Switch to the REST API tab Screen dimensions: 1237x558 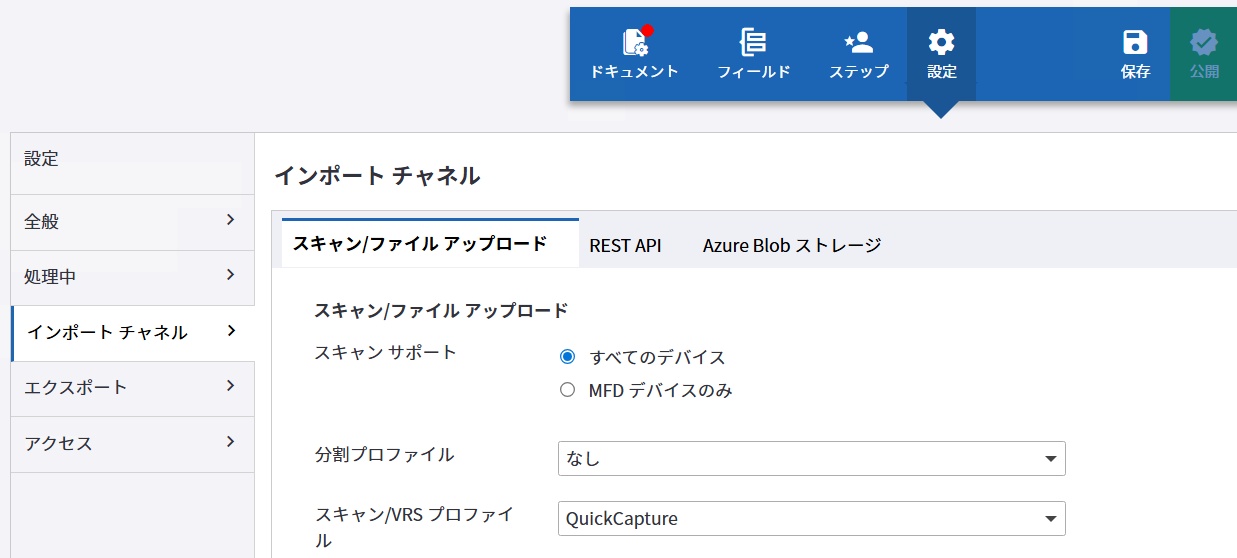pyautogui.click(x=625, y=245)
